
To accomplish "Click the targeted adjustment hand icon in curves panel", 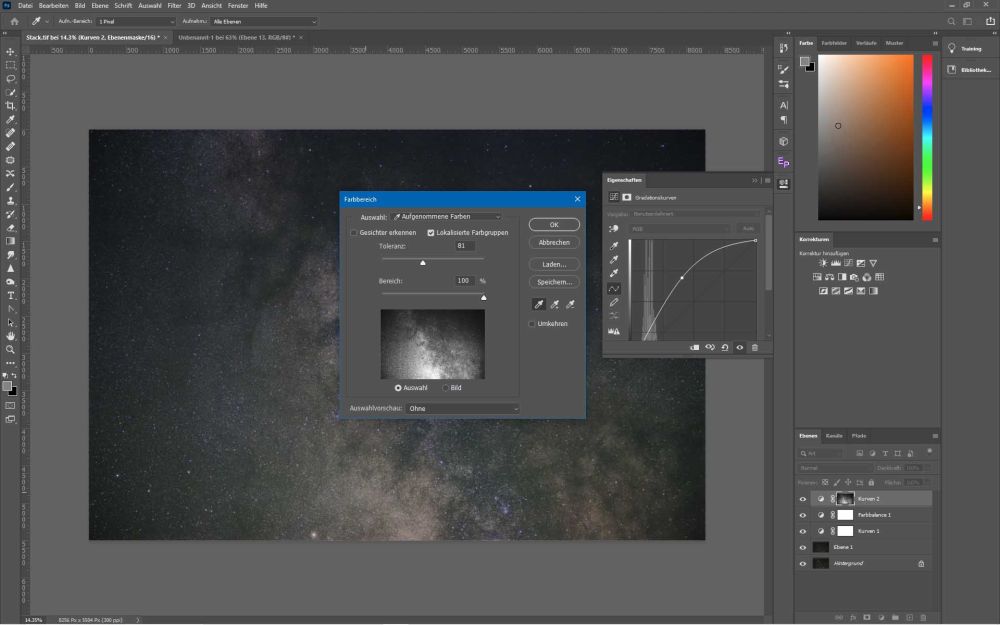I will 613,228.
